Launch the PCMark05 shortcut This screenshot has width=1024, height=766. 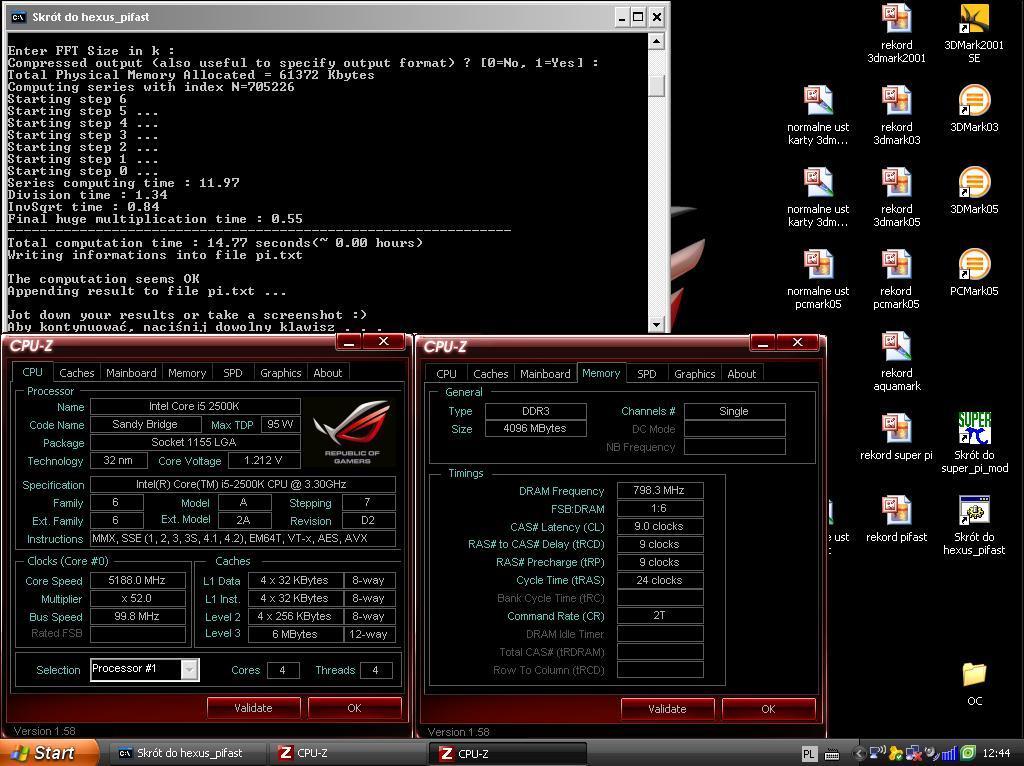974,273
